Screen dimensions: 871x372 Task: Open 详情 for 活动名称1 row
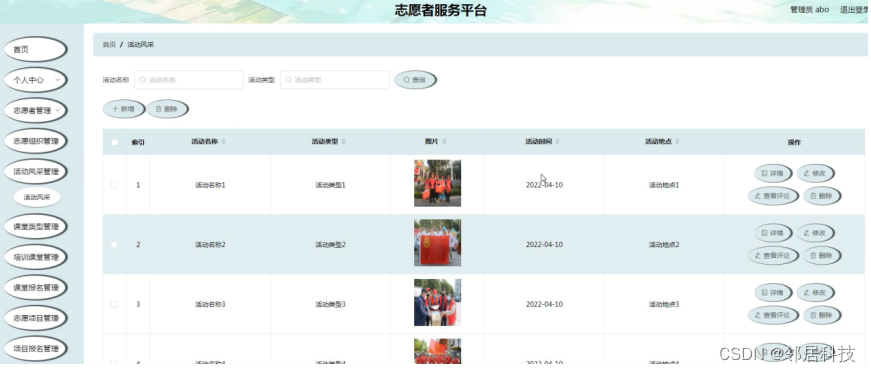pyautogui.click(x=773, y=173)
